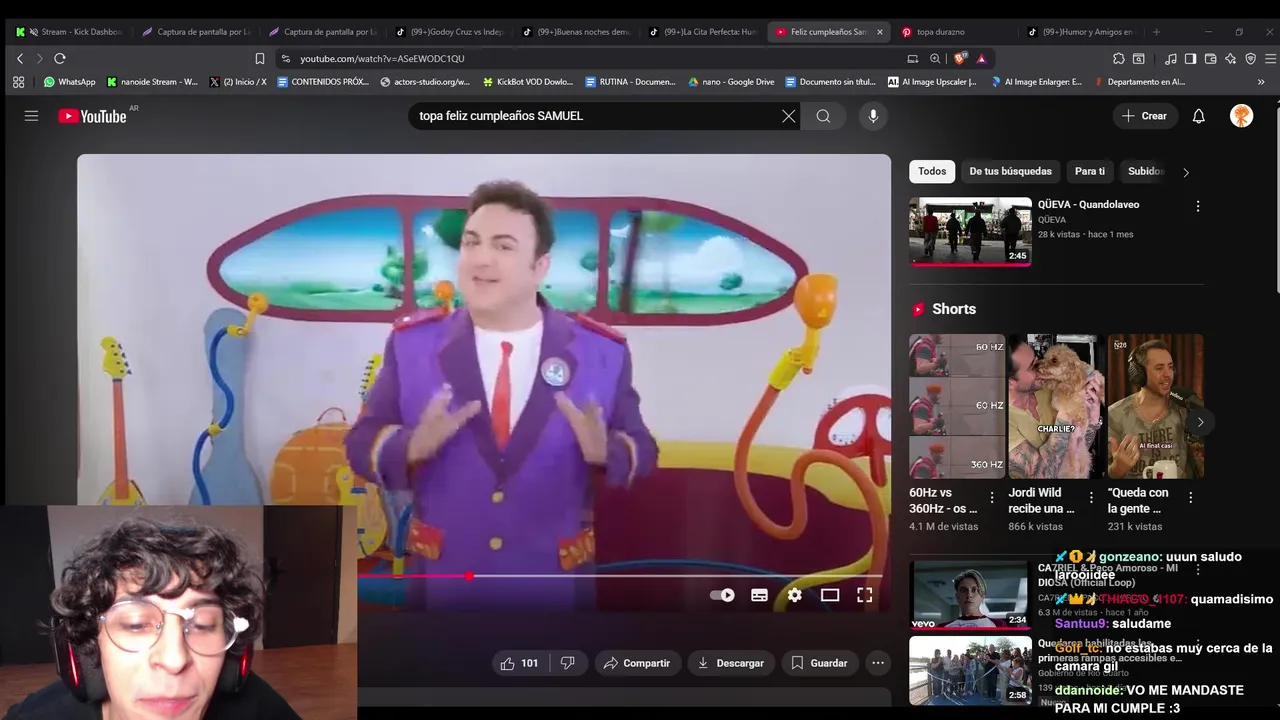Show next Shorts with arrow

(x=1200, y=422)
